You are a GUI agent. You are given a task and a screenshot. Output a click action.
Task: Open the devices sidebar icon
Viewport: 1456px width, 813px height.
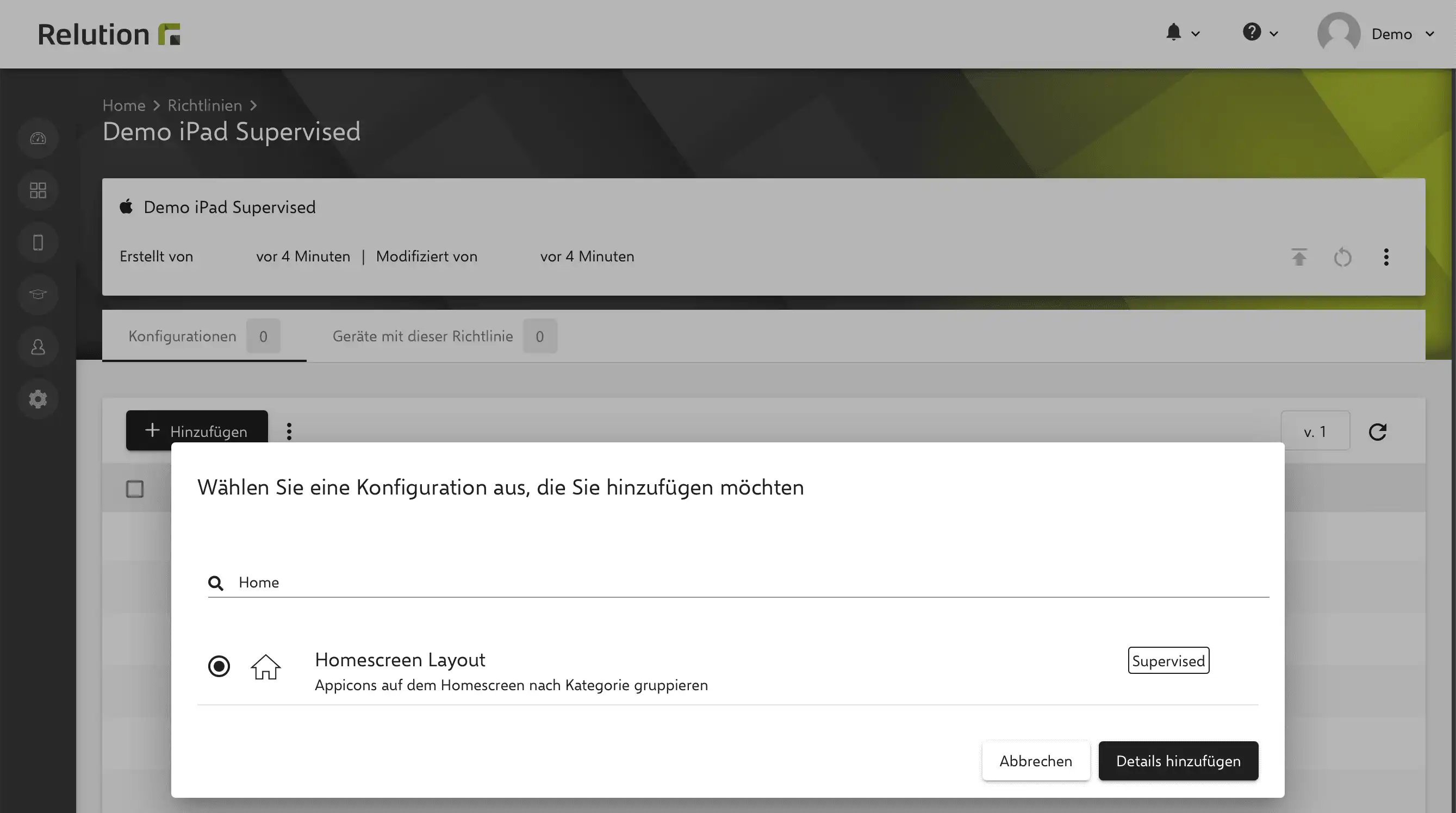coord(38,243)
